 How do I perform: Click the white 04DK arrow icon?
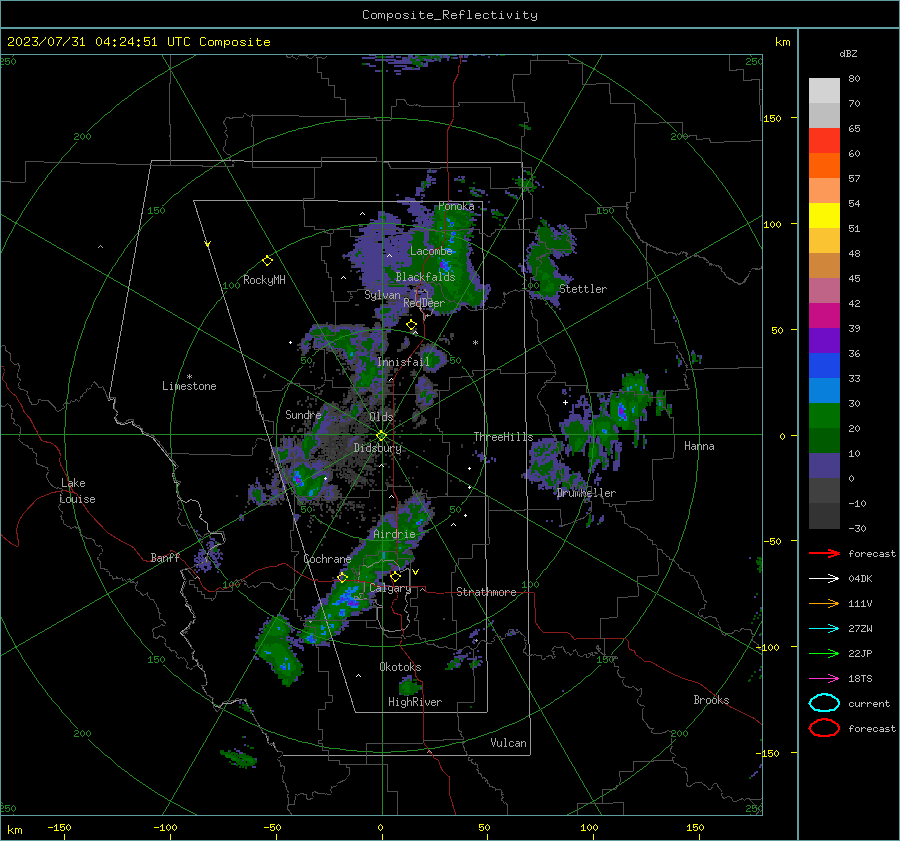pos(824,579)
